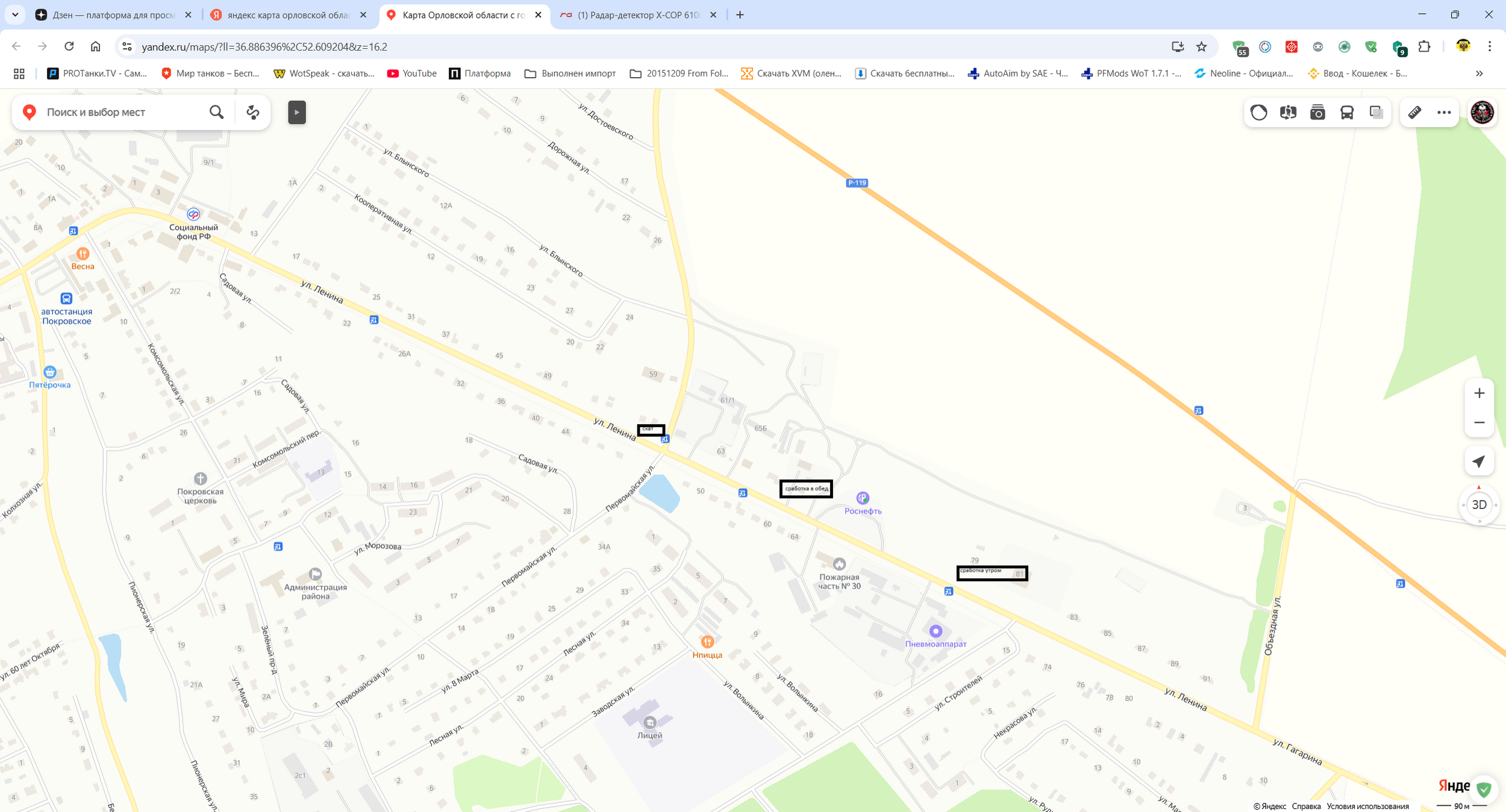This screenshot has height=812, width=1506.
Task: Select the ruler measurement tool
Action: click(x=1414, y=112)
